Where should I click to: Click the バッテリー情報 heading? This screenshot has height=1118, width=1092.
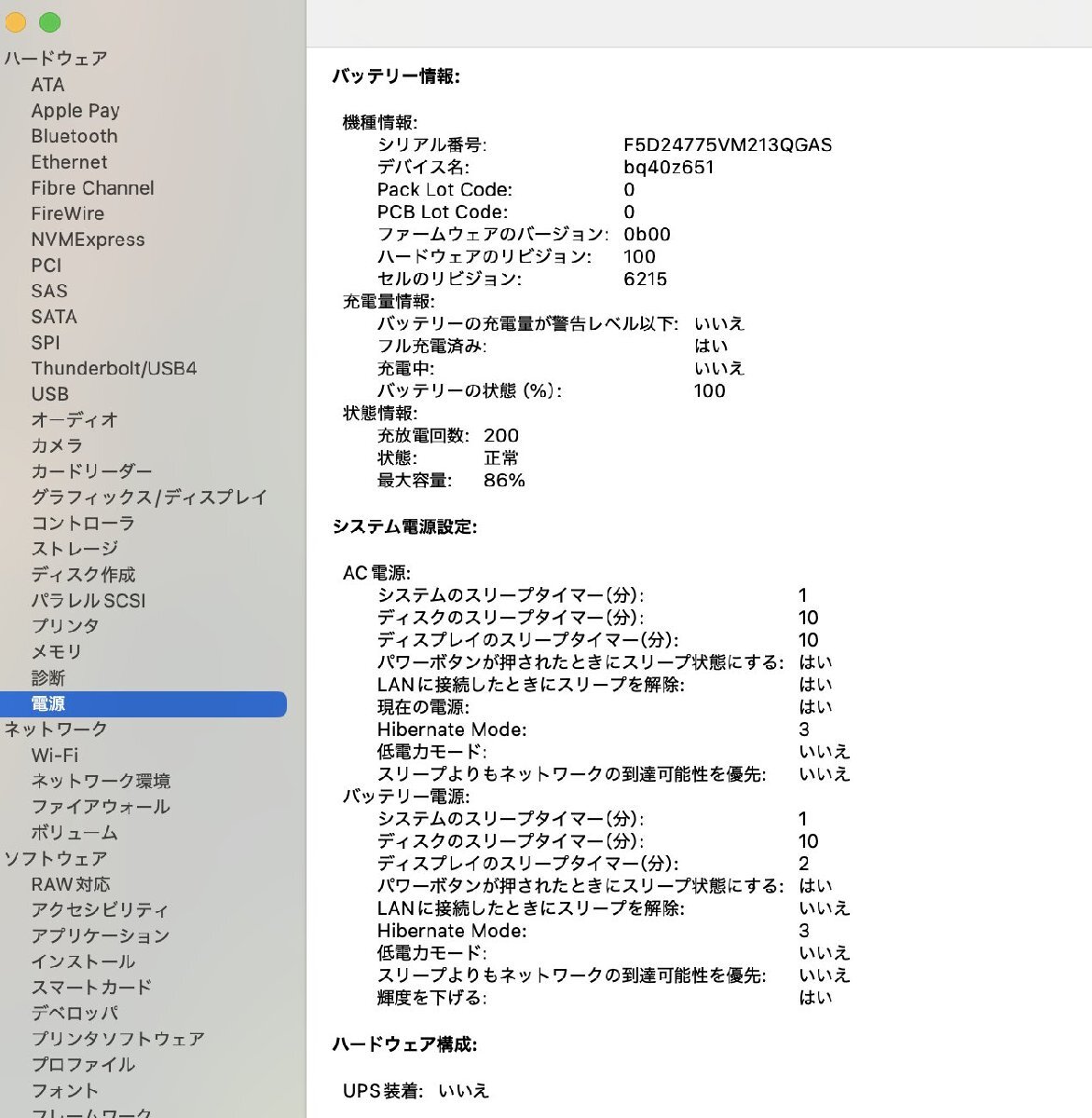pyautogui.click(x=396, y=76)
